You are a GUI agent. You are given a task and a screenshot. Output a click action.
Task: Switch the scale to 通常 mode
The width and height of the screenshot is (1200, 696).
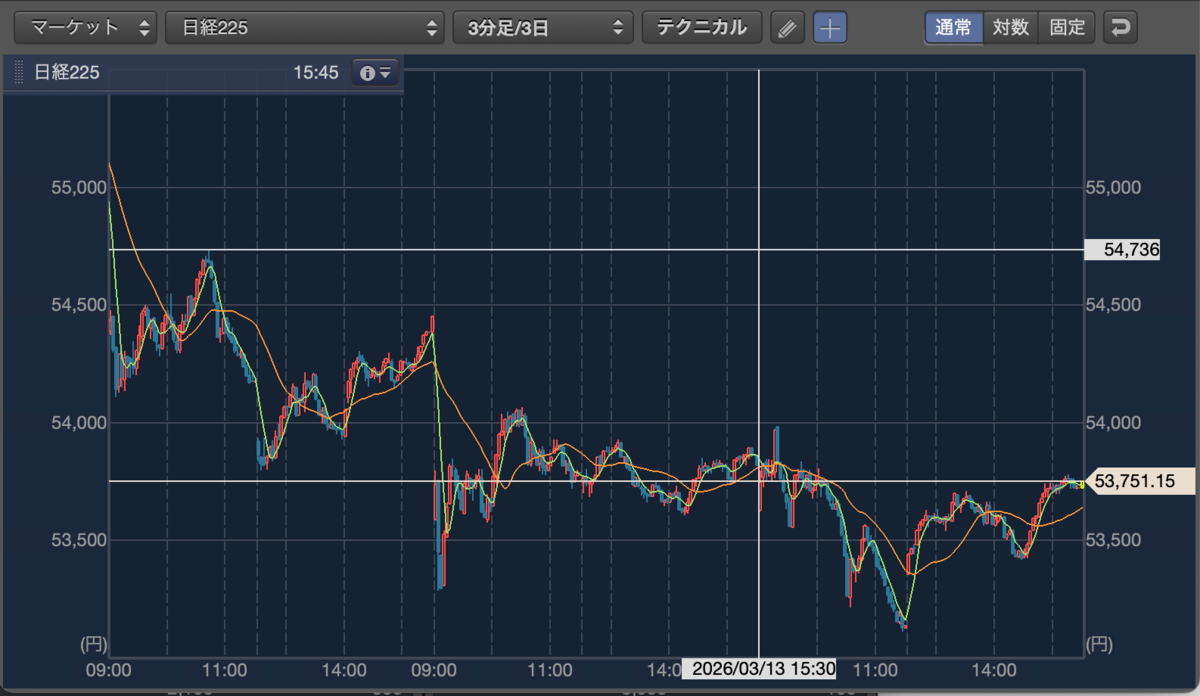(953, 27)
